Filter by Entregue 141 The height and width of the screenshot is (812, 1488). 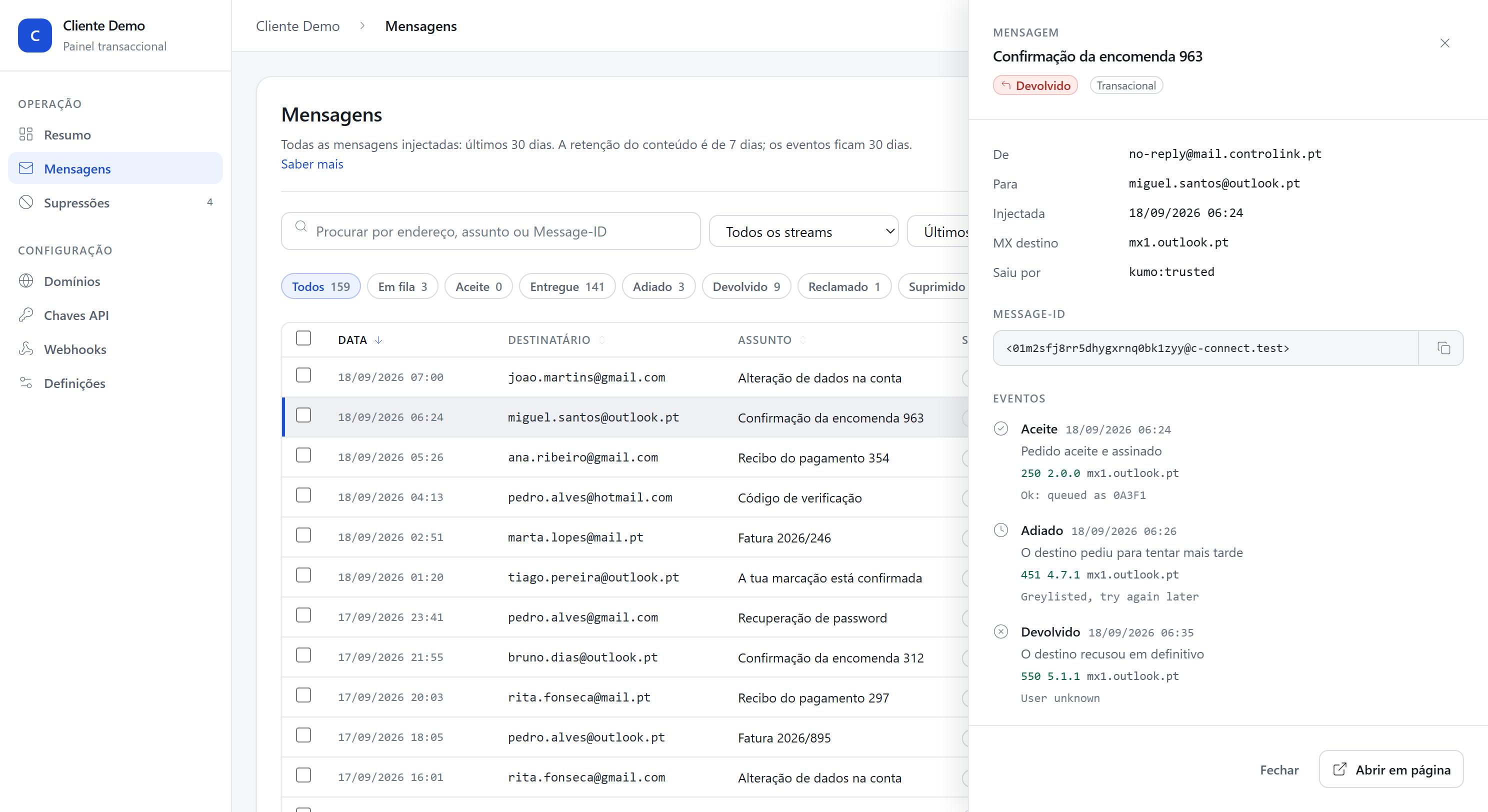(x=567, y=286)
